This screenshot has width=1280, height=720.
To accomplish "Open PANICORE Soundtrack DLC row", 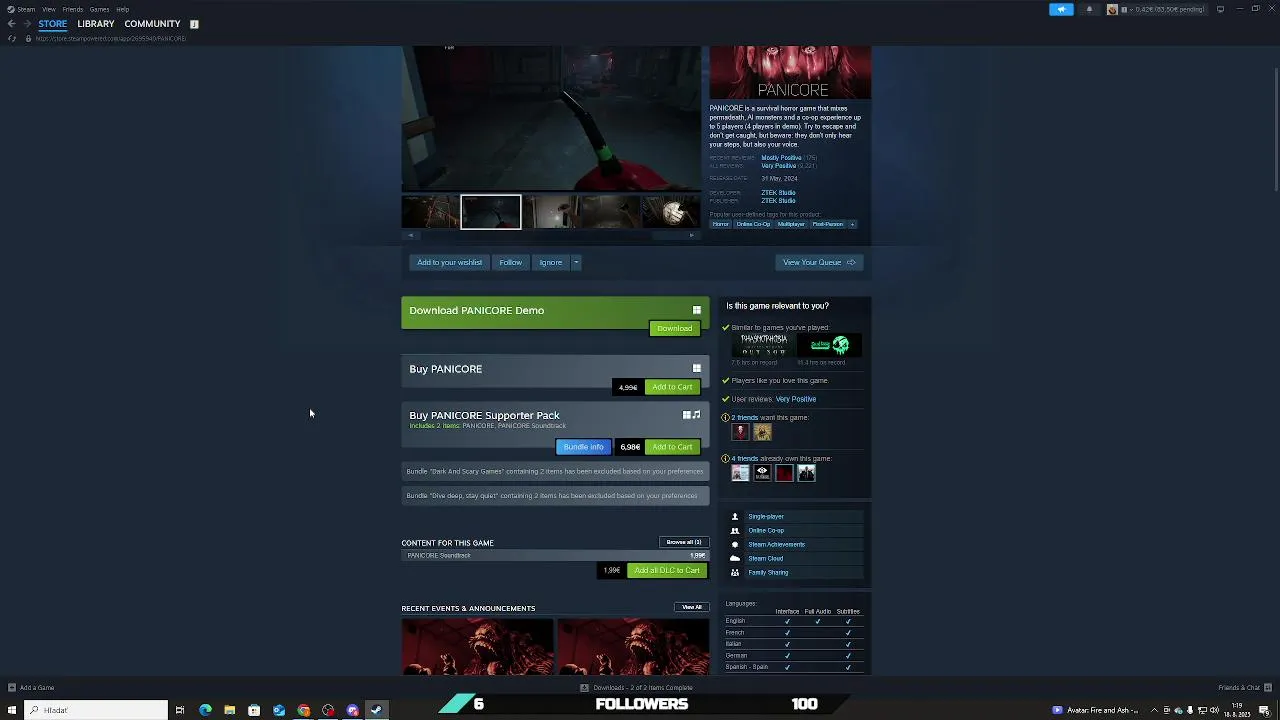I will (x=555, y=555).
